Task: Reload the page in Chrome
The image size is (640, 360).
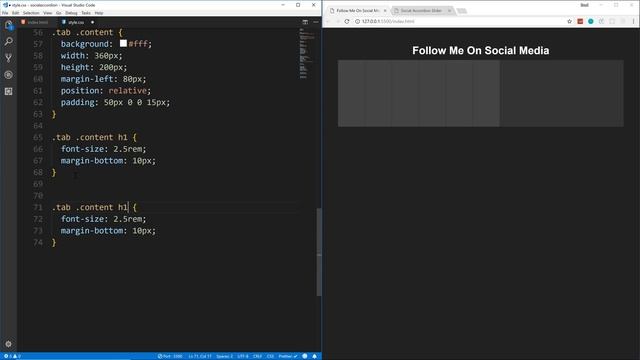Action: coord(347,21)
